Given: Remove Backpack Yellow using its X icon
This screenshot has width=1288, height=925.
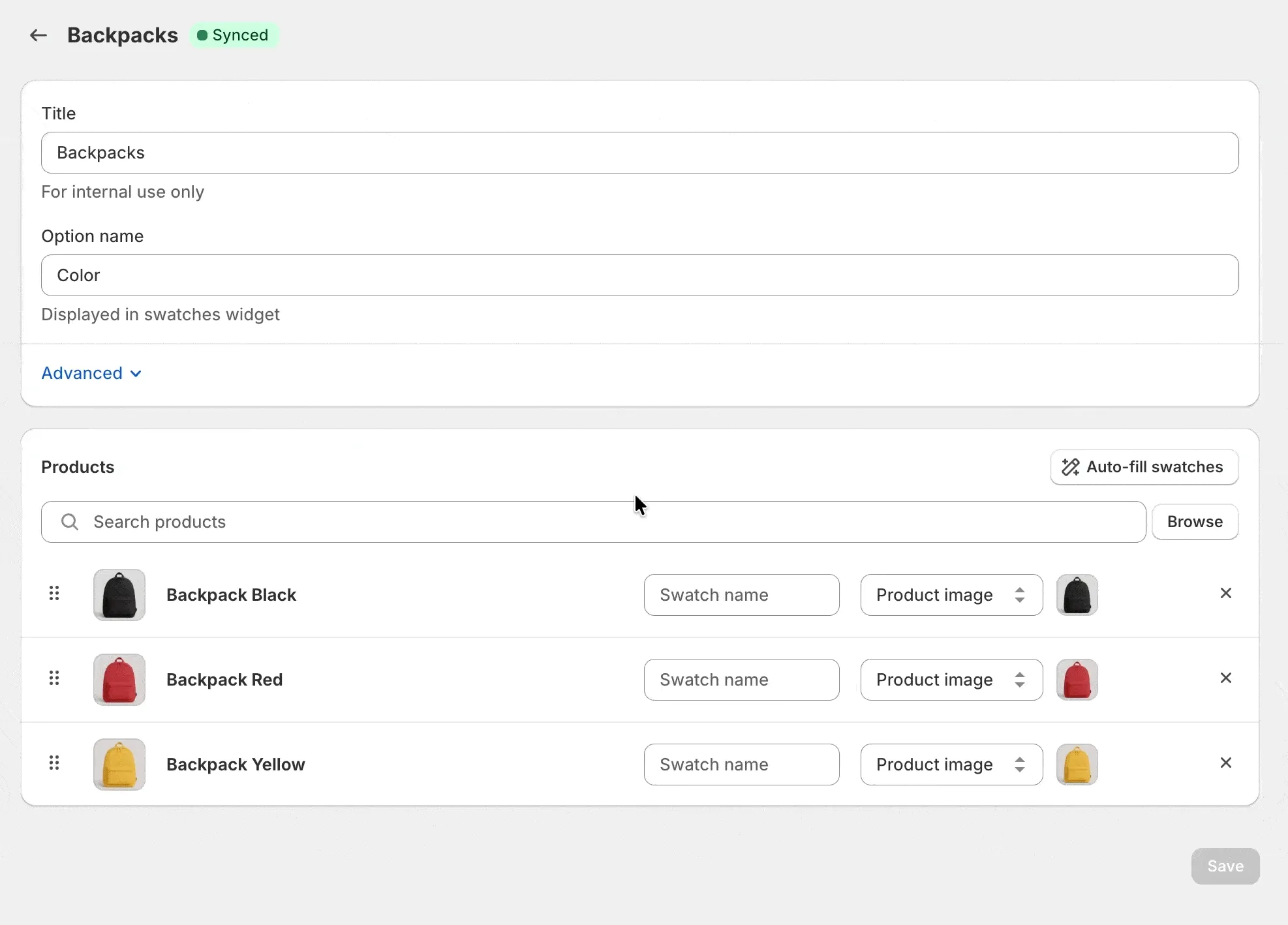Looking at the screenshot, I should pos(1226,763).
